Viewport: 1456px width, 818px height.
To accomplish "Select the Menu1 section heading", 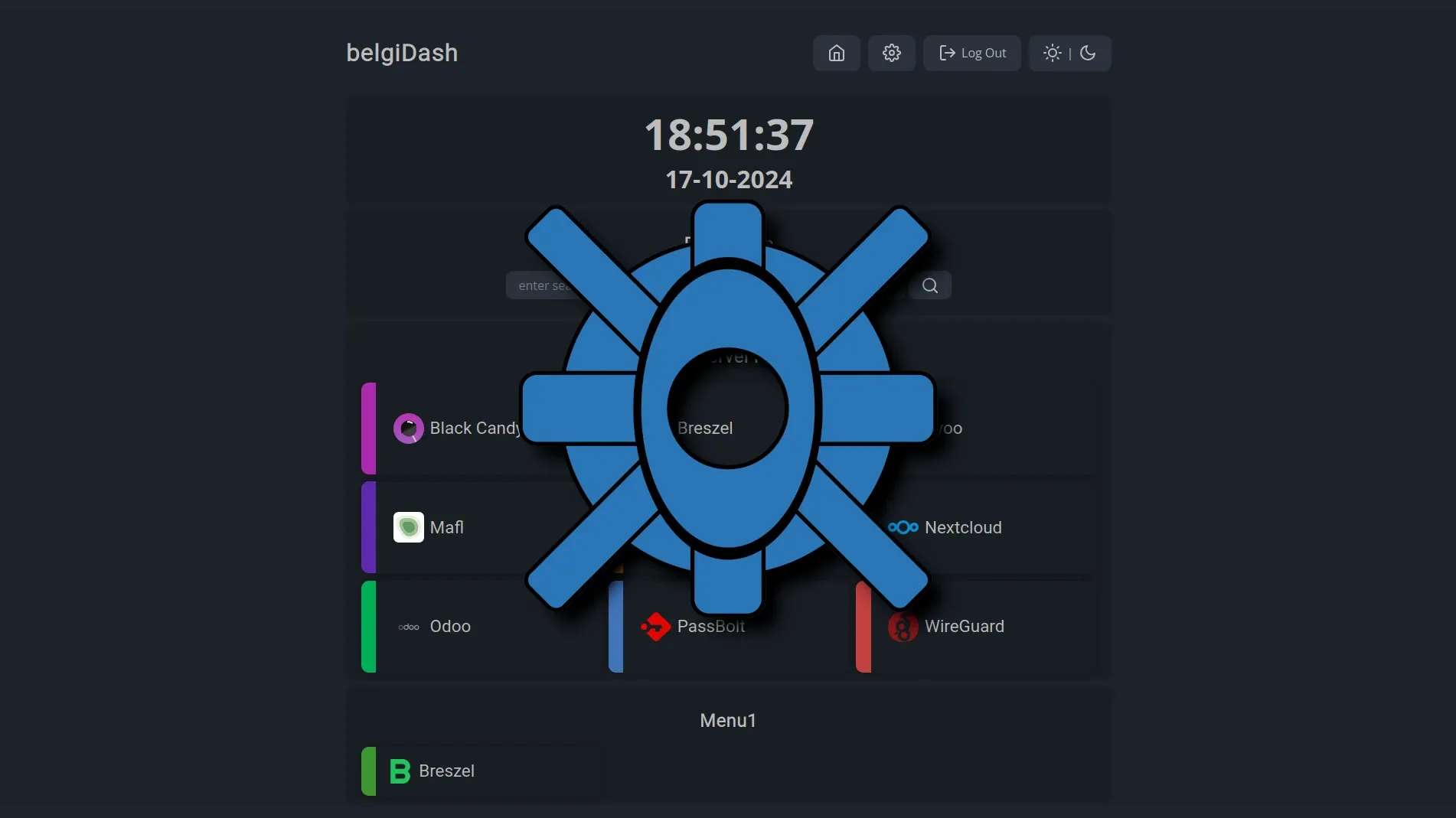I will tap(727, 720).
